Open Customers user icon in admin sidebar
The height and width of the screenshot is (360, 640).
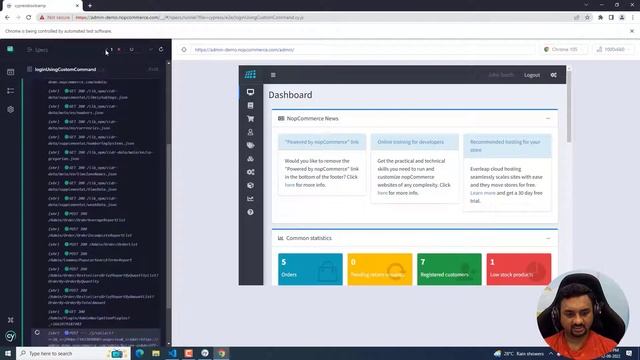pyautogui.click(x=250, y=132)
